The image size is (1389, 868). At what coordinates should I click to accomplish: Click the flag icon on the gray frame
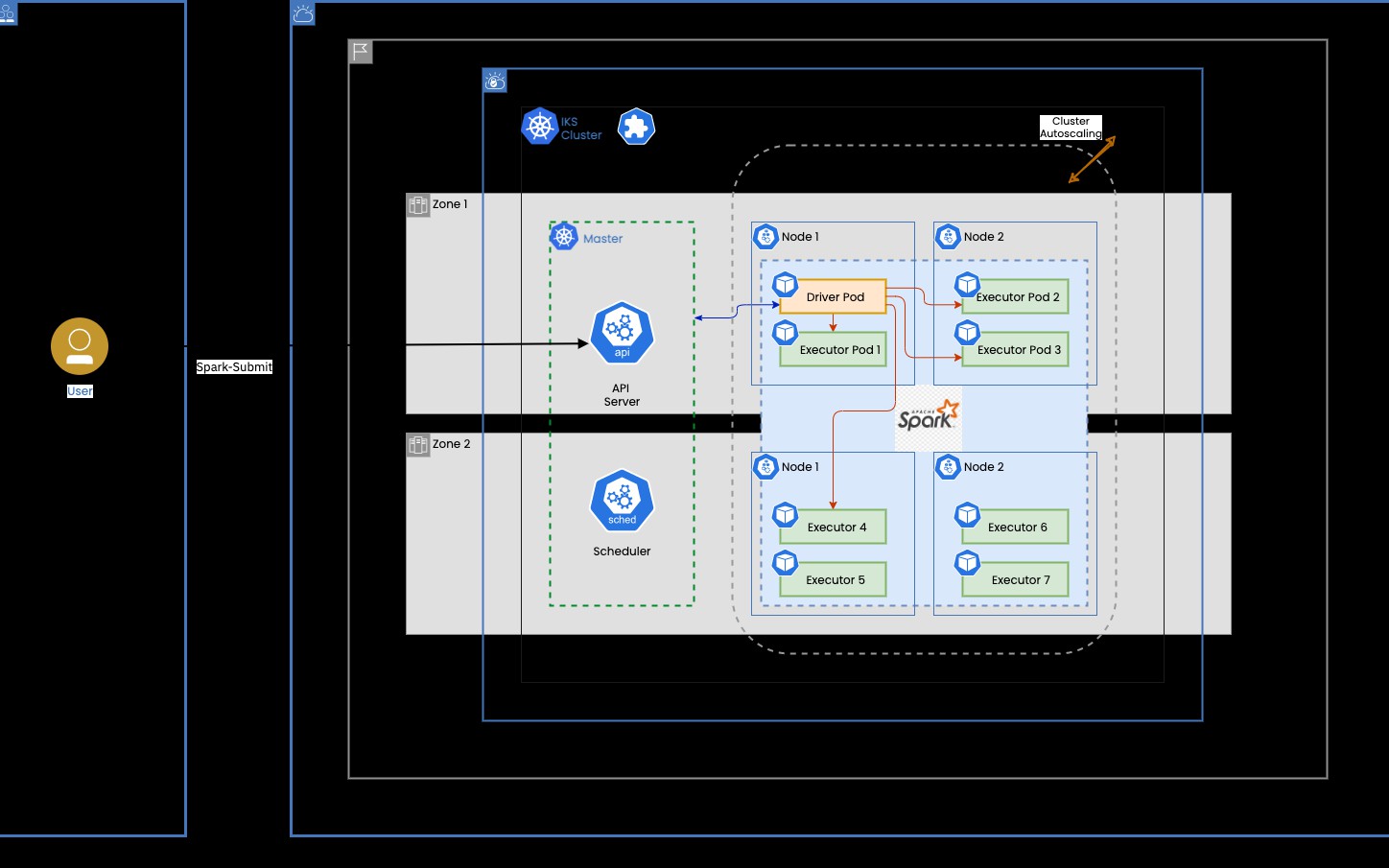coord(361,52)
